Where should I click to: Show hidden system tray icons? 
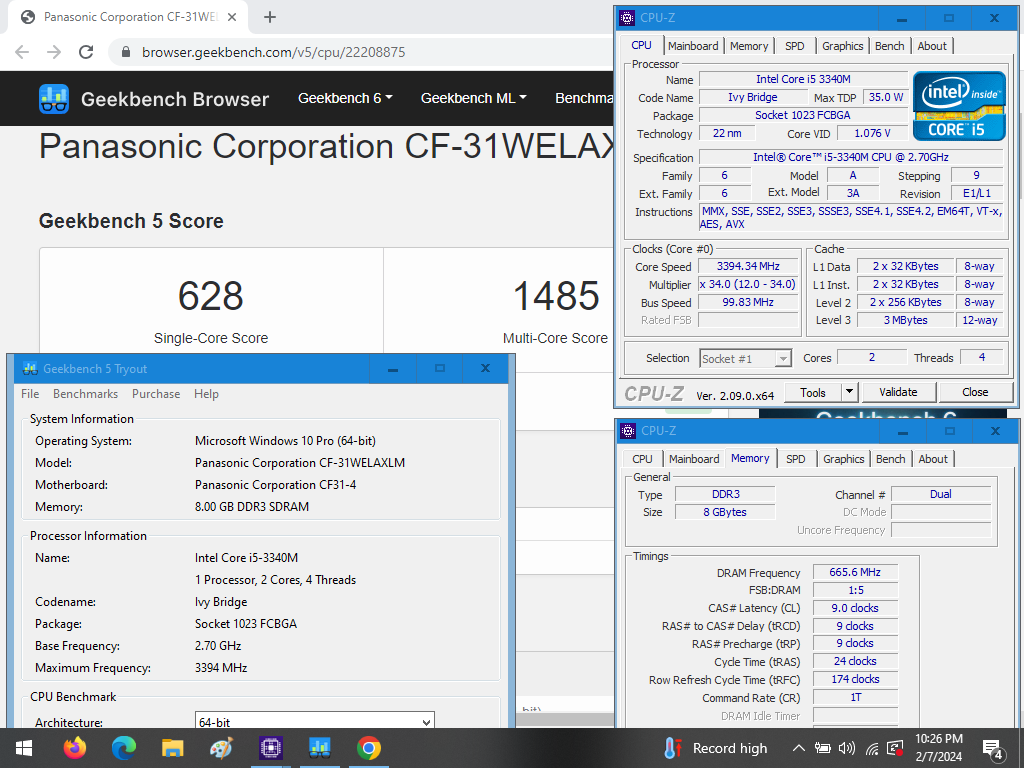798,748
